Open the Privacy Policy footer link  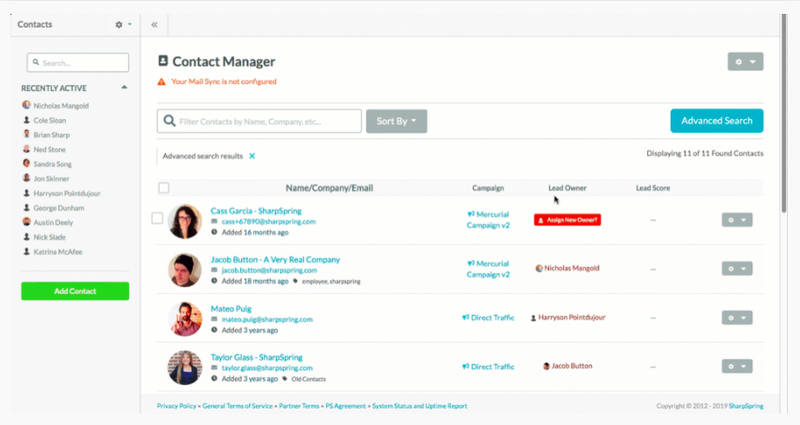coord(177,406)
